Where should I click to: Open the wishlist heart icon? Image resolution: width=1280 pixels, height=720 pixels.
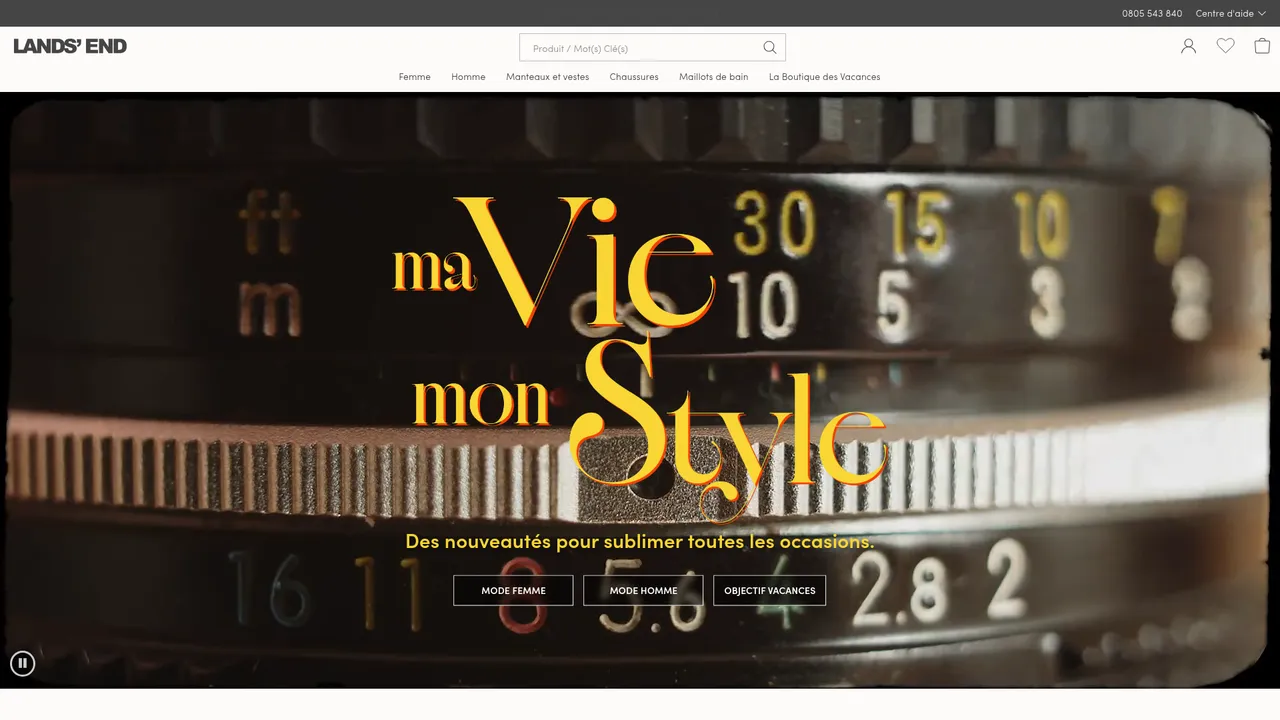point(1225,46)
